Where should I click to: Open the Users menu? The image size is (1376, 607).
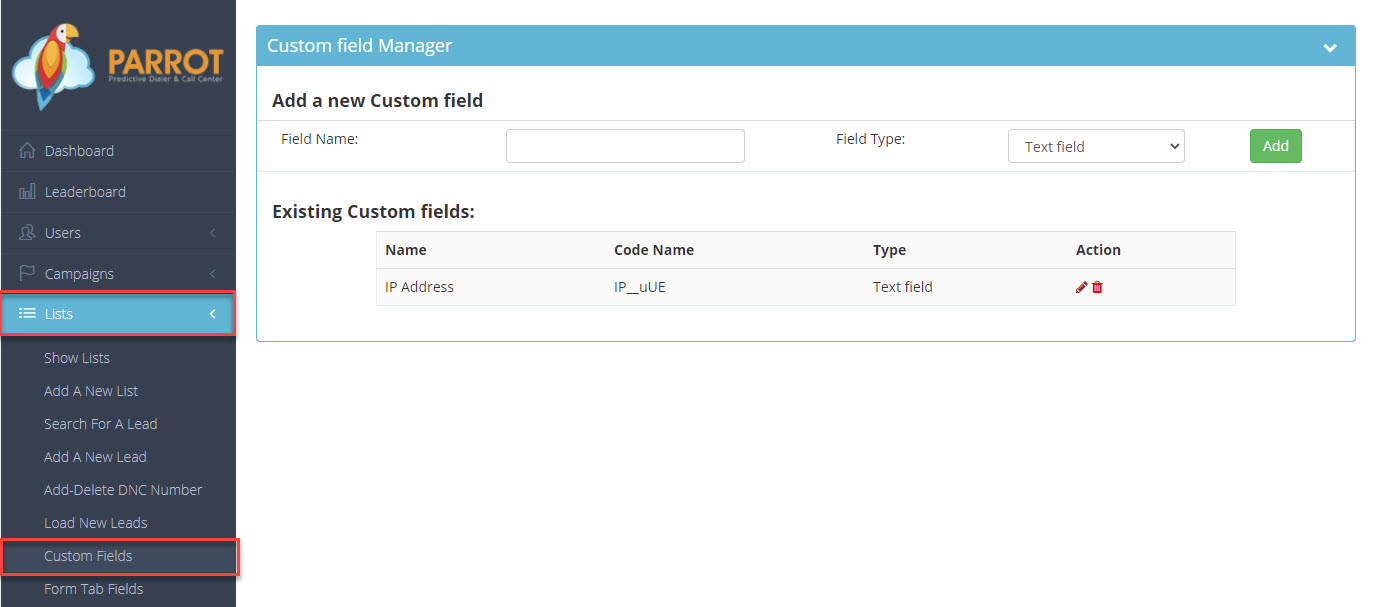(118, 233)
